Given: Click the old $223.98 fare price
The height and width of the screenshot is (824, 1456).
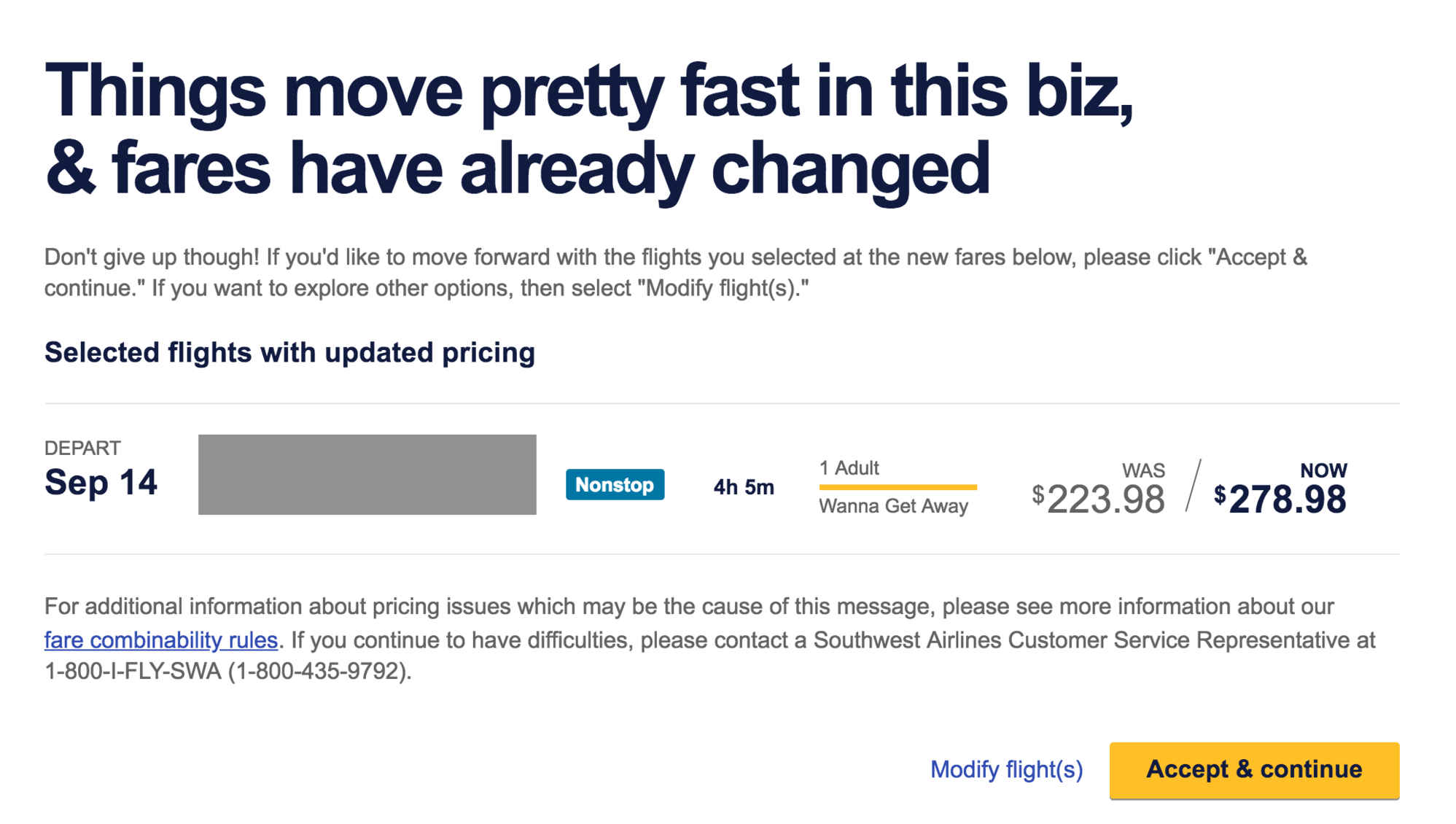Looking at the screenshot, I should pos(1105,500).
